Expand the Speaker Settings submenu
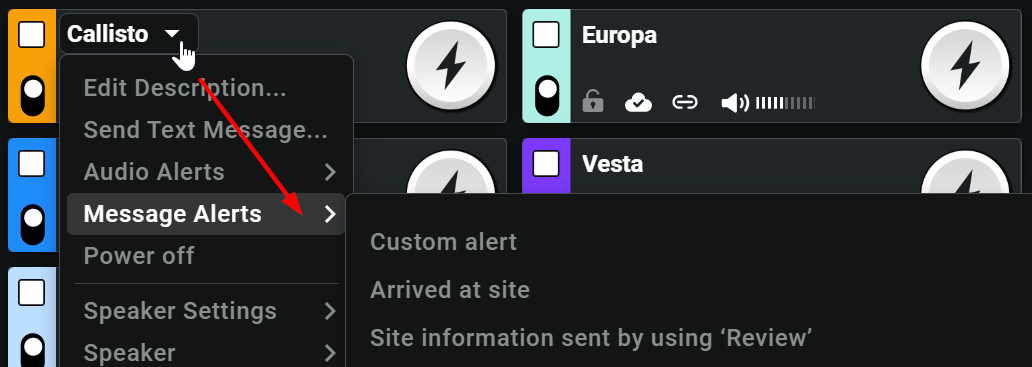1032x367 pixels. point(206,310)
